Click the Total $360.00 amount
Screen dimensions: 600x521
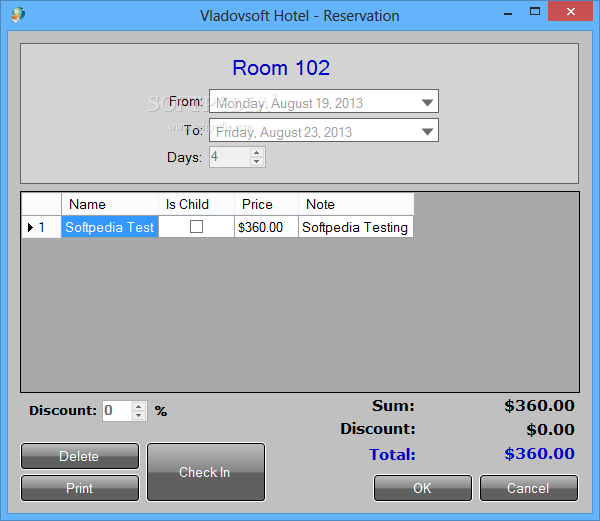(x=539, y=454)
